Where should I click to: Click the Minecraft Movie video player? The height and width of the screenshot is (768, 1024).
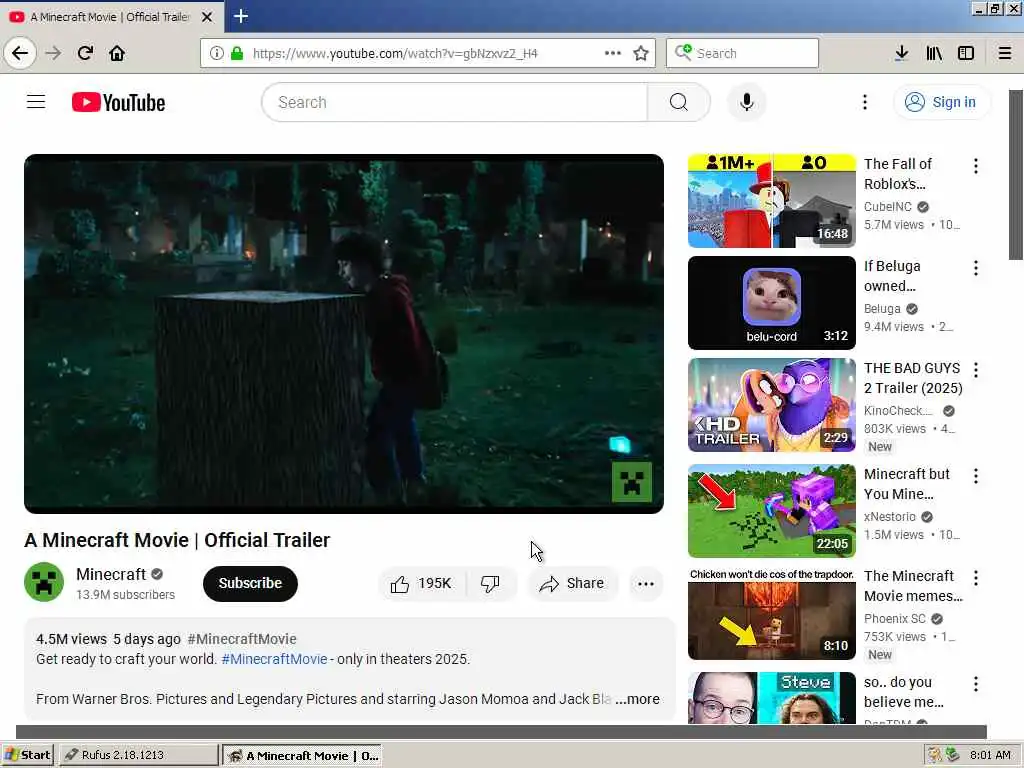click(344, 334)
